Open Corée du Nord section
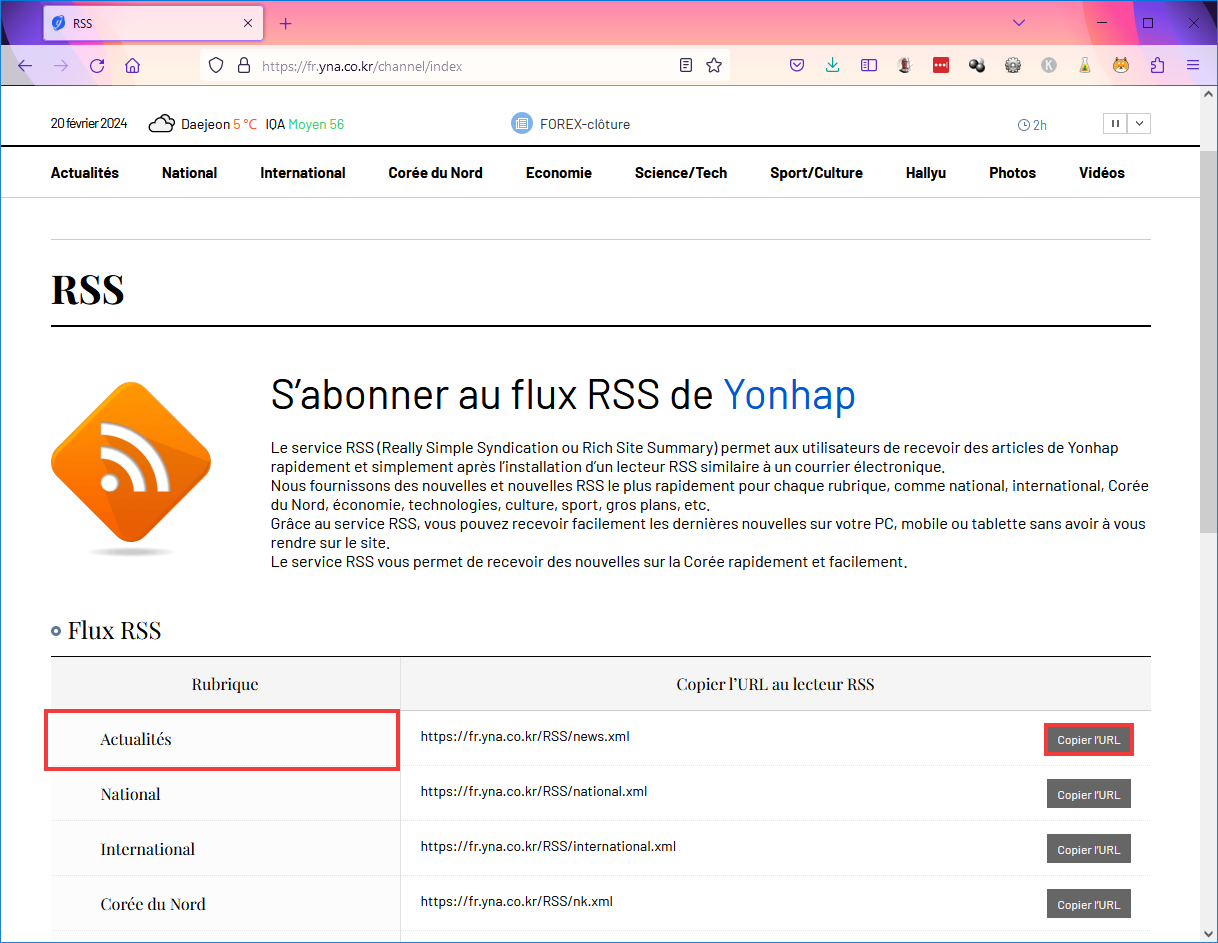This screenshot has width=1218, height=943. (435, 173)
